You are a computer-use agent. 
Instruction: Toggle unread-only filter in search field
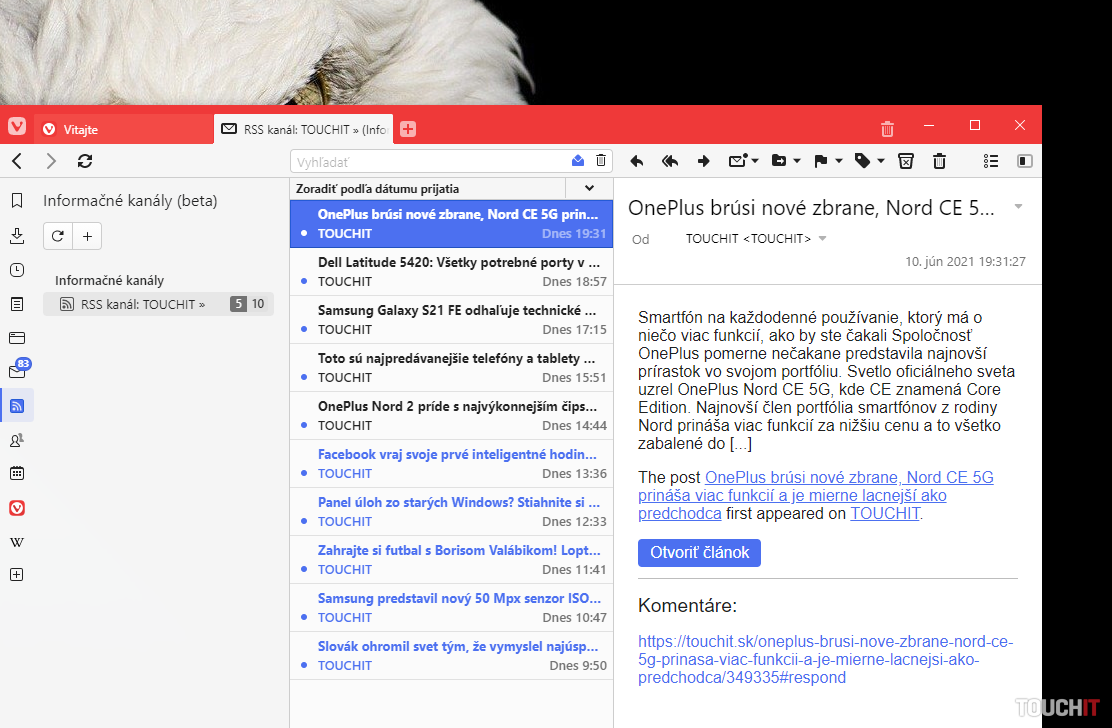[578, 161]
